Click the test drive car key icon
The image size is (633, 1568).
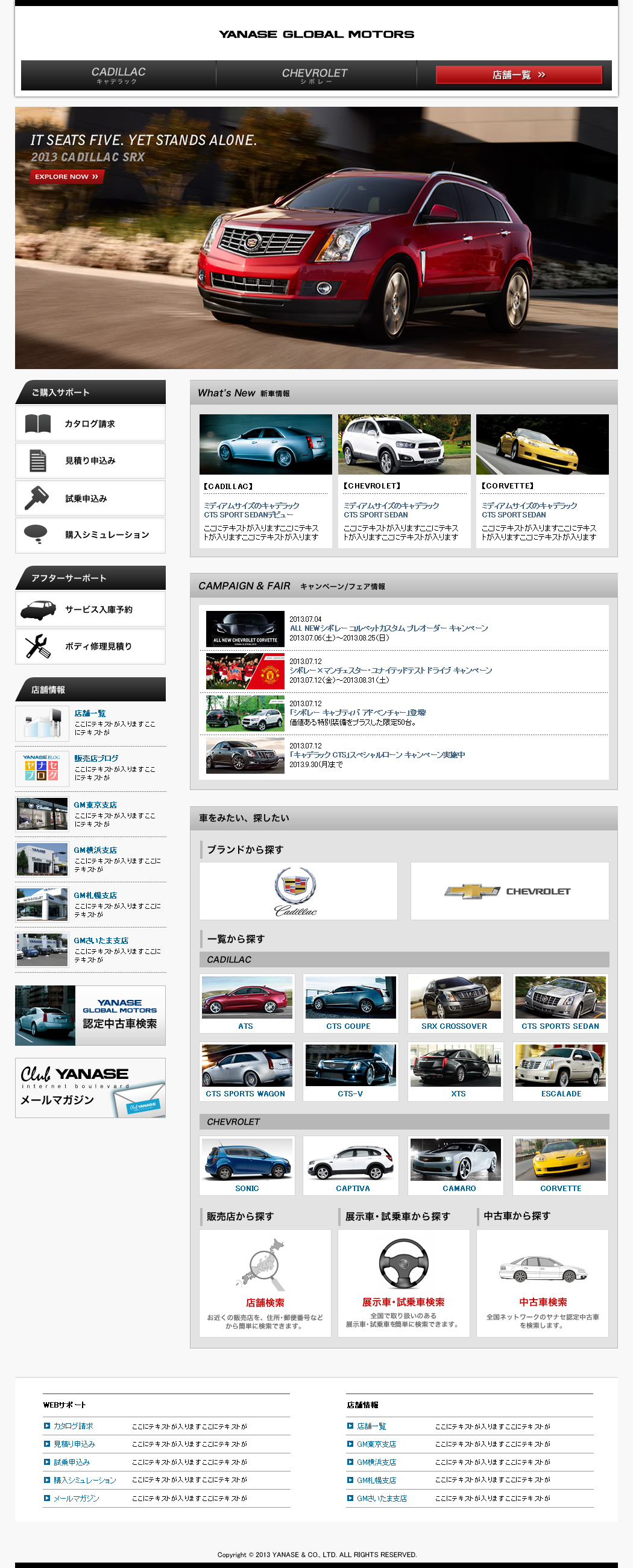click(37, 498)
